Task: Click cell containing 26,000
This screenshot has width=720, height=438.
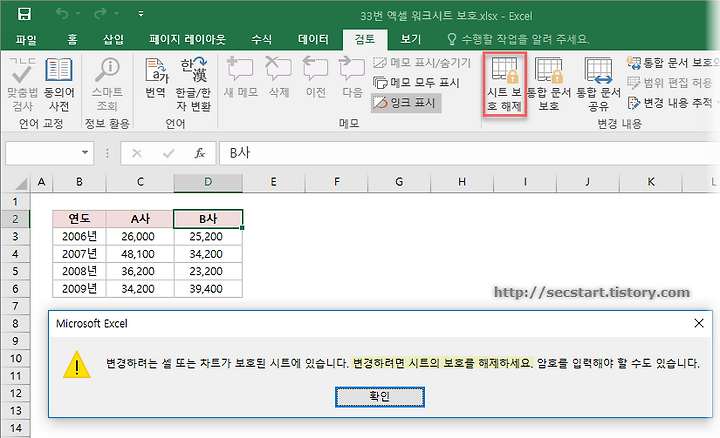Action: (x=140, y=236)
